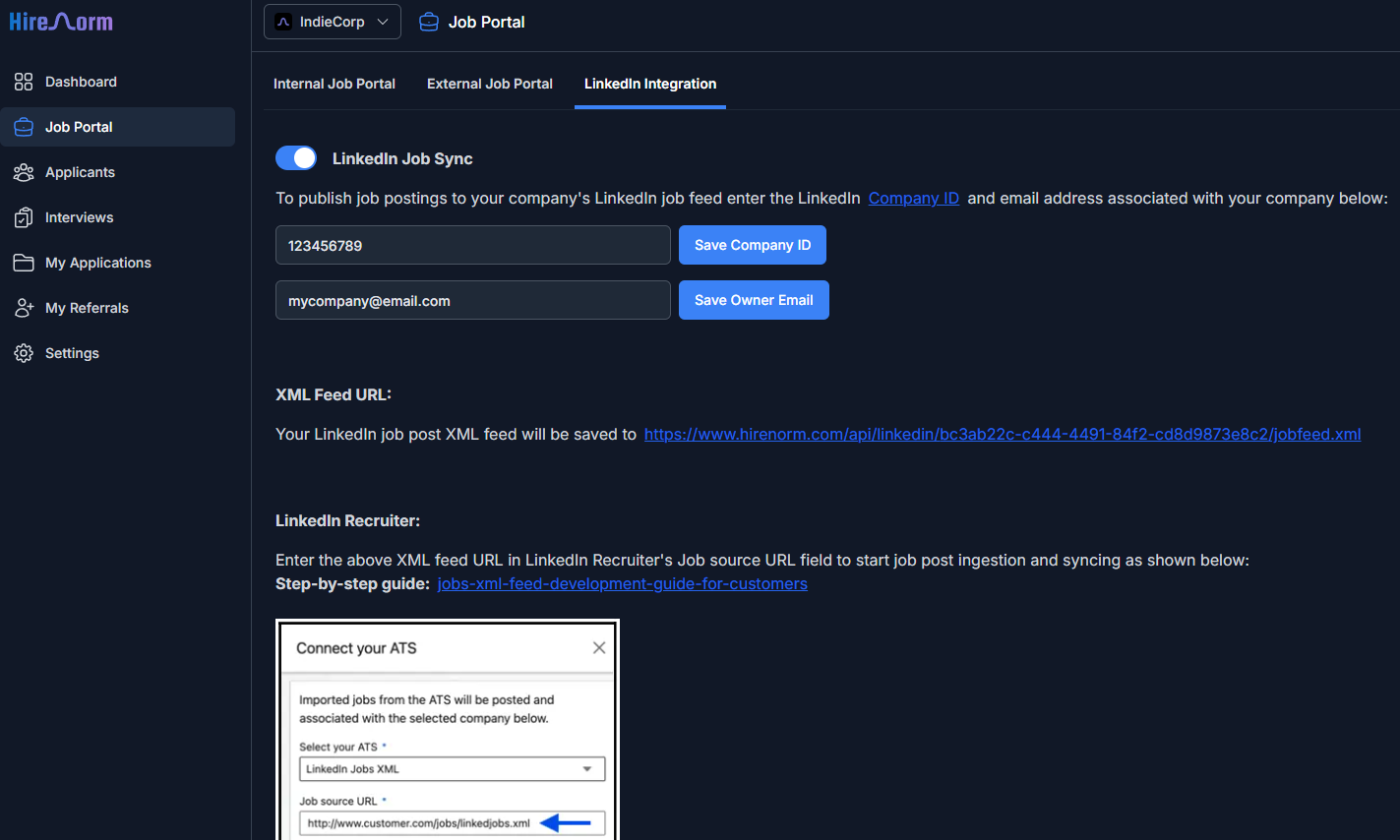The image size is (1400, 840).
Task: Click the Settings gear icon
Action: pyautogui.click(x=24, y=353)
